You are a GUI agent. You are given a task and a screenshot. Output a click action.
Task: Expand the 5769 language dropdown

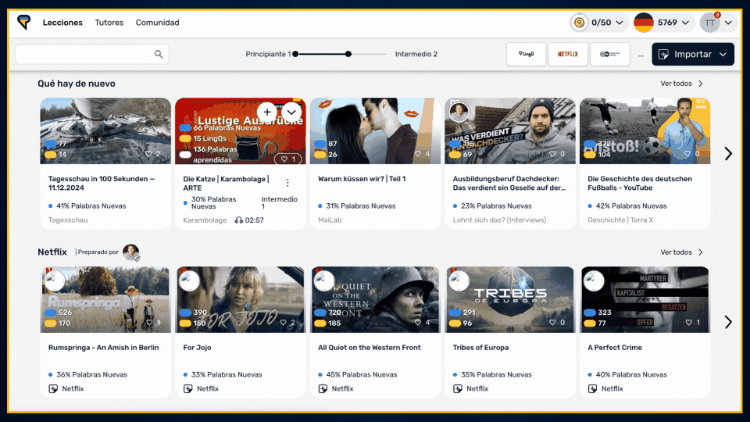pos(685,22)
